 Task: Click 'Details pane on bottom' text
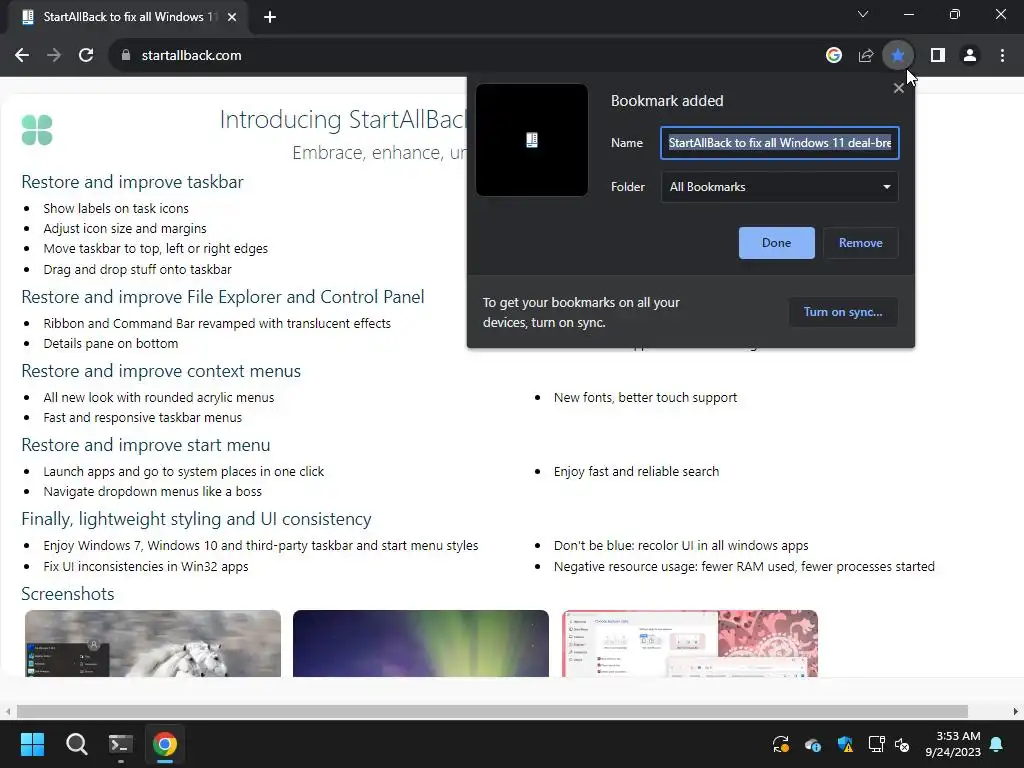[110, 344]
